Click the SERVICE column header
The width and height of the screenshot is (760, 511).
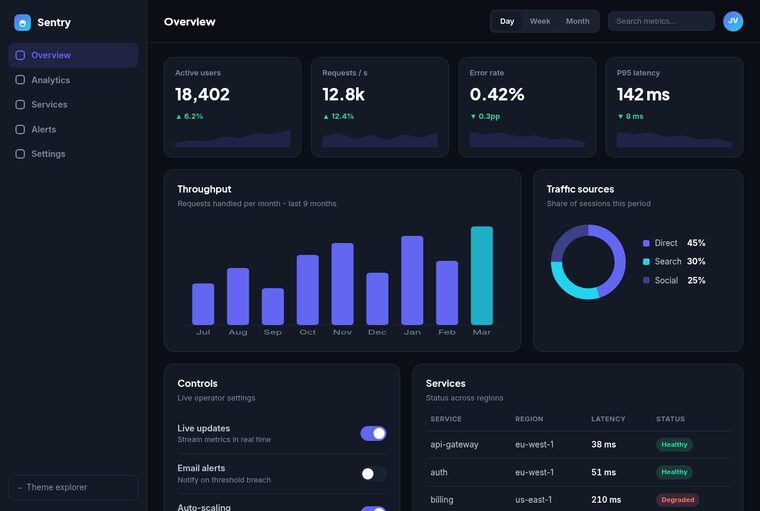pyautogui.click(x=446, y=419)
